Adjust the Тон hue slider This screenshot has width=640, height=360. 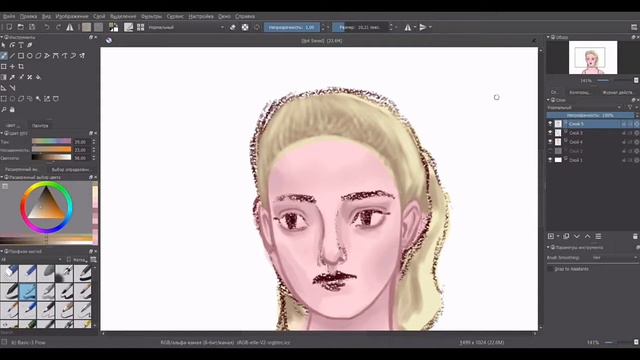[51, 142]
